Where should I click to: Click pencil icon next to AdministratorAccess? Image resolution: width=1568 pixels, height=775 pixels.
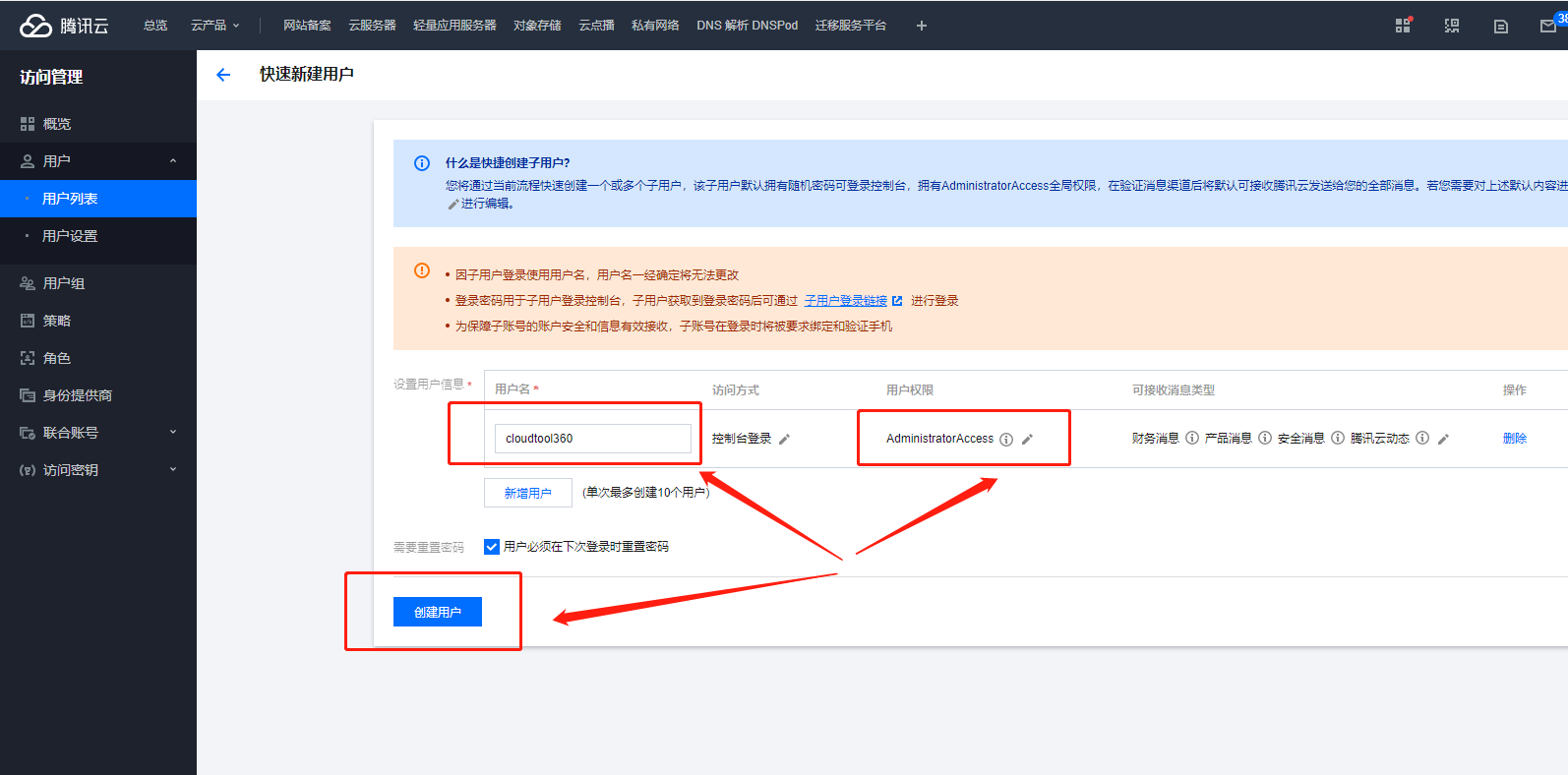[1027, 440]
